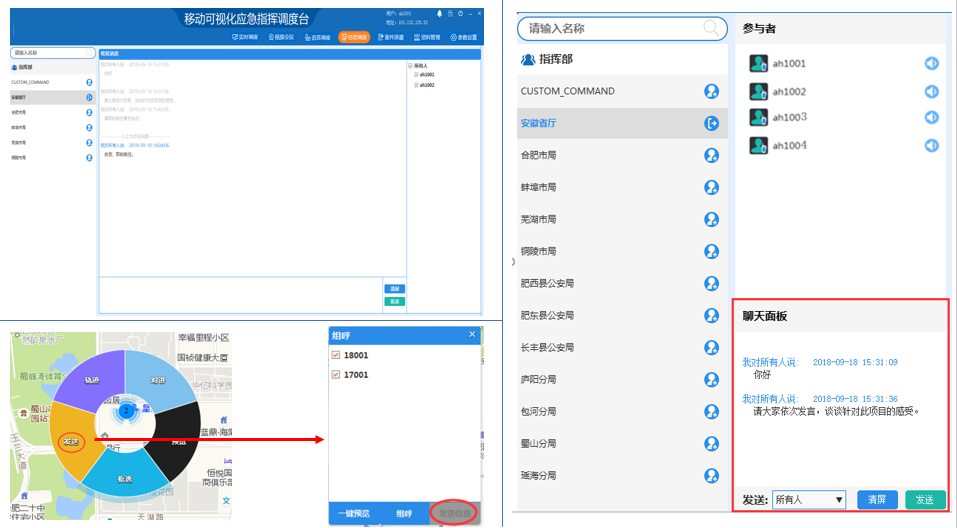Click the user icon beside 瑶海分局
This screenshot has width=957, height=528.
[x=711, y=476]
